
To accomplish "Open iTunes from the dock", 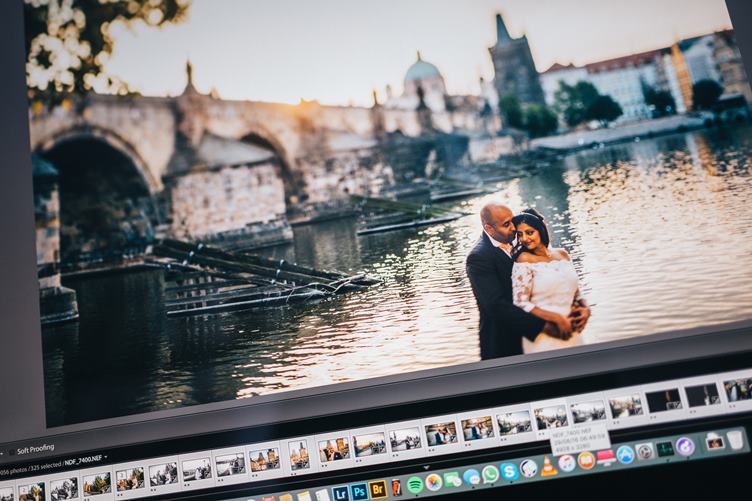I will (566, 463).
